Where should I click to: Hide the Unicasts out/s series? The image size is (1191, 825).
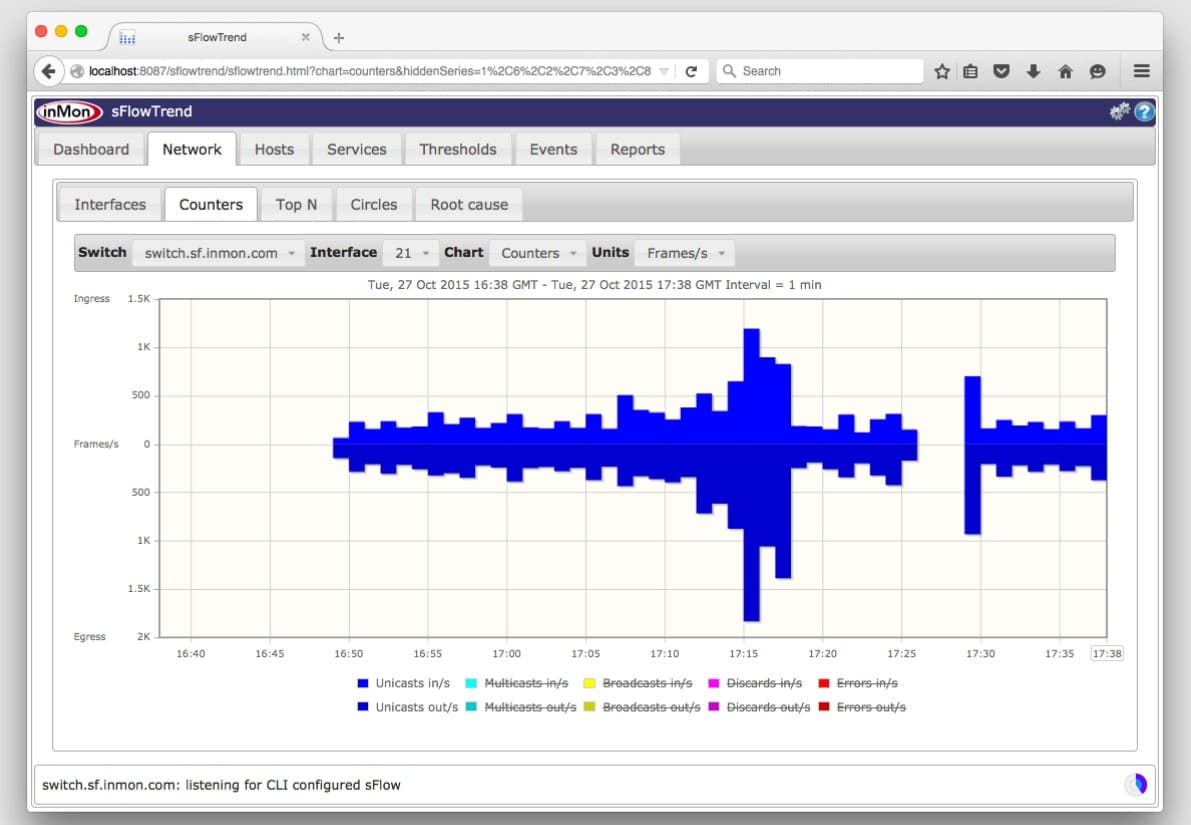pos(416,707)
